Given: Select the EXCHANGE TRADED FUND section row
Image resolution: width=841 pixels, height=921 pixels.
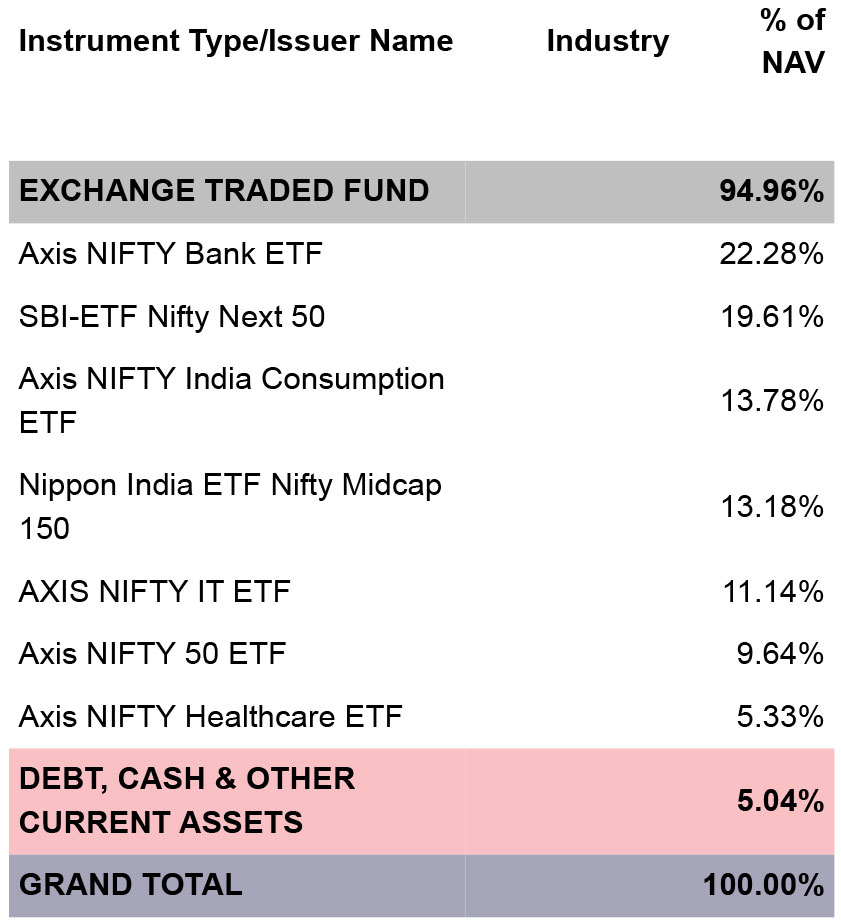Looking at the screenshot, I should (x=421, y=191).
